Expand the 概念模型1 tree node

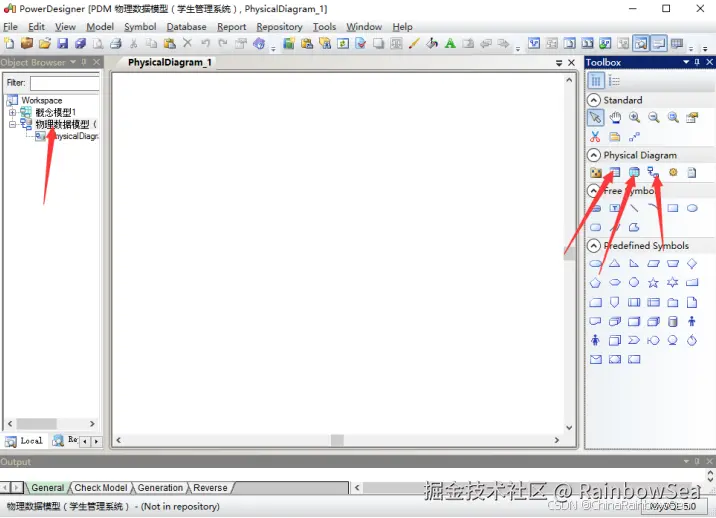12,112
